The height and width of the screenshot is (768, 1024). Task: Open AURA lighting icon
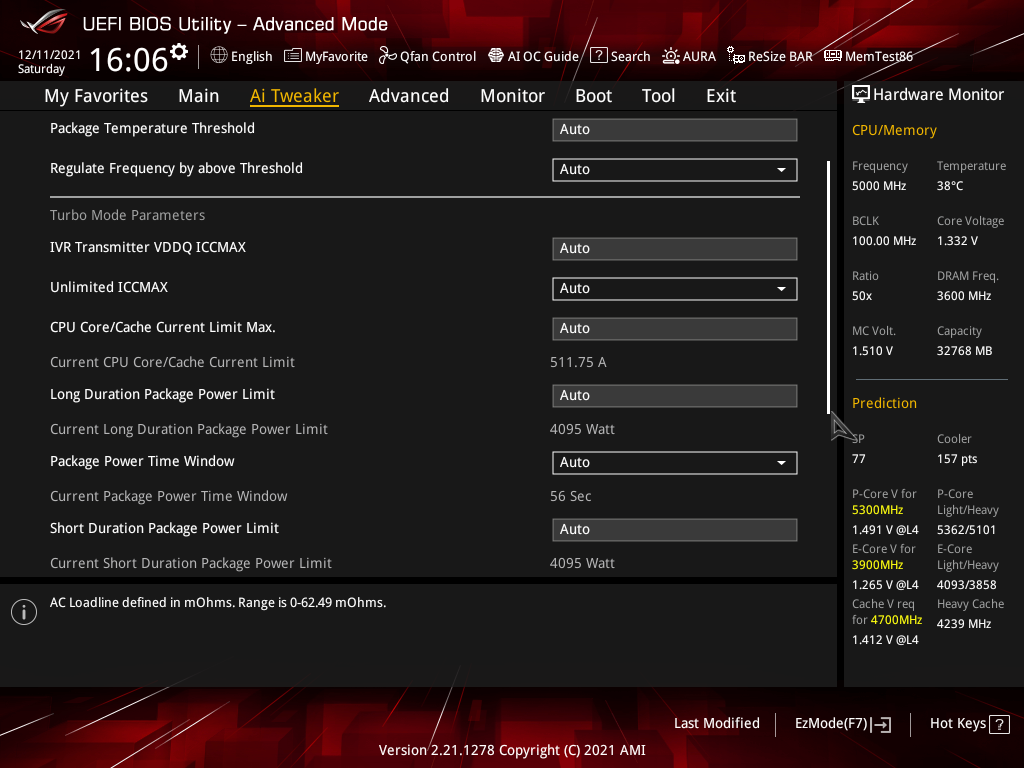[671, 56]
